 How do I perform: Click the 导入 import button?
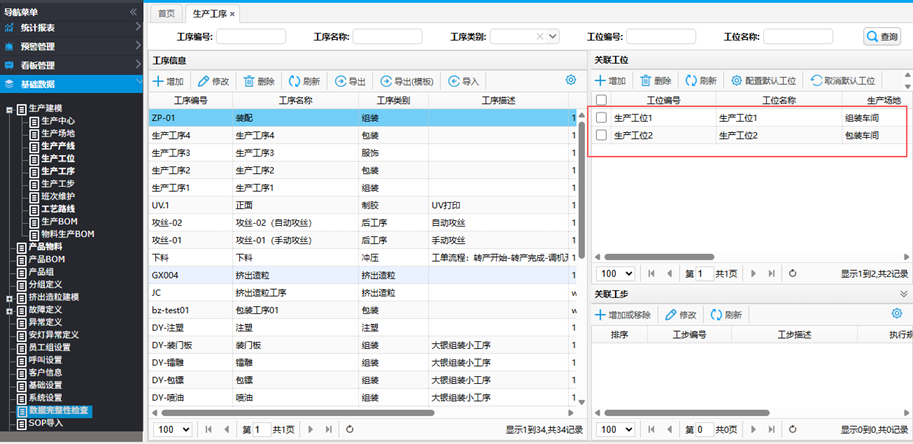[463, 81]
